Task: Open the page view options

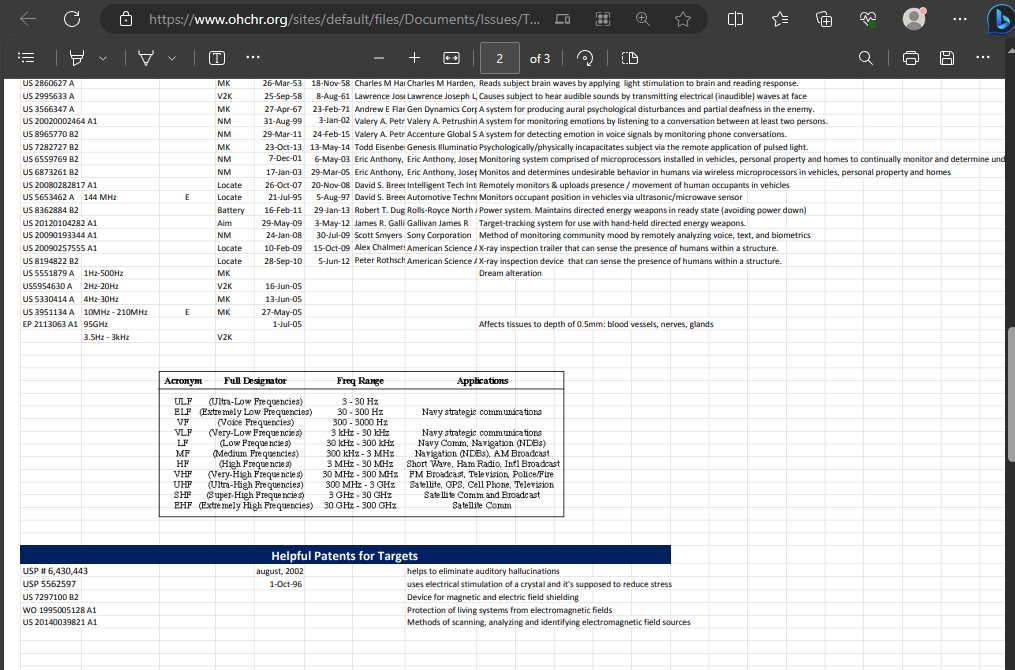Action: [630, 58]
